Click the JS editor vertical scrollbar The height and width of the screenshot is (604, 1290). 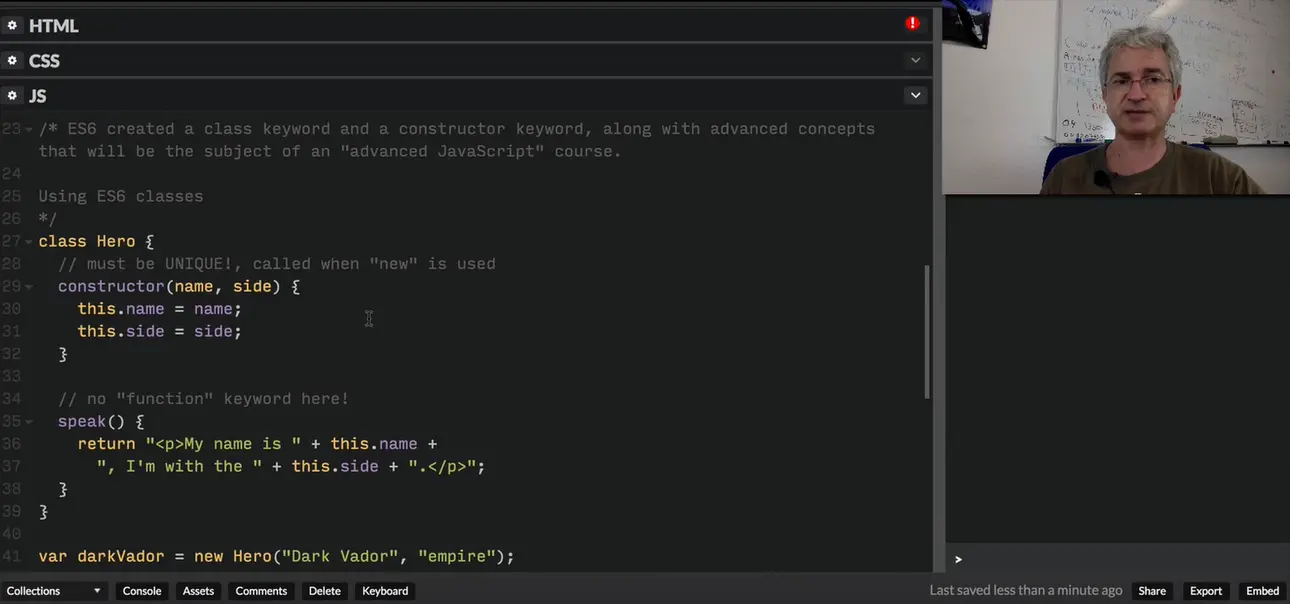click(927, 330)
